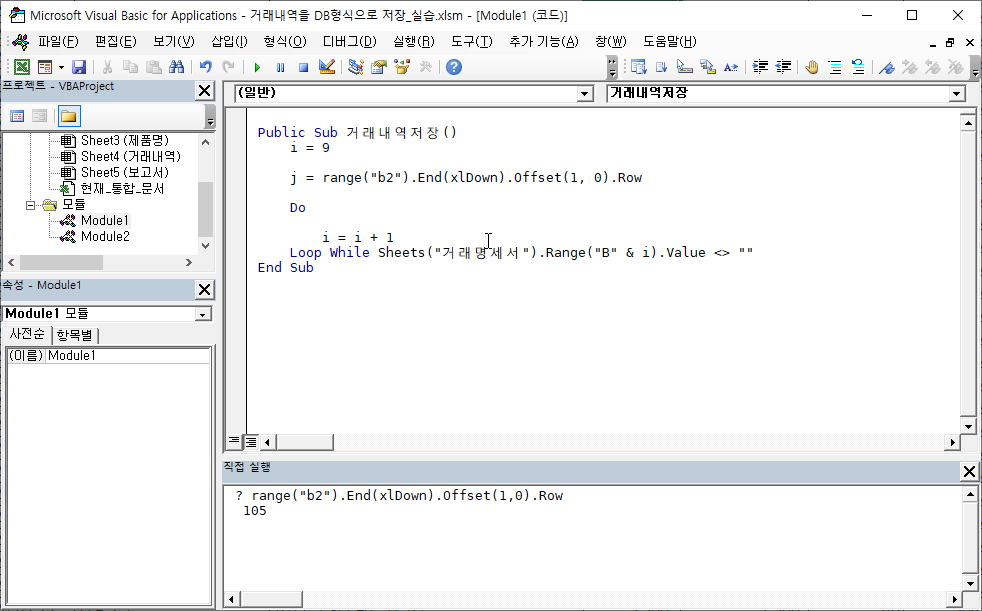Break execution with the pause icon

(x=280, y=67)
